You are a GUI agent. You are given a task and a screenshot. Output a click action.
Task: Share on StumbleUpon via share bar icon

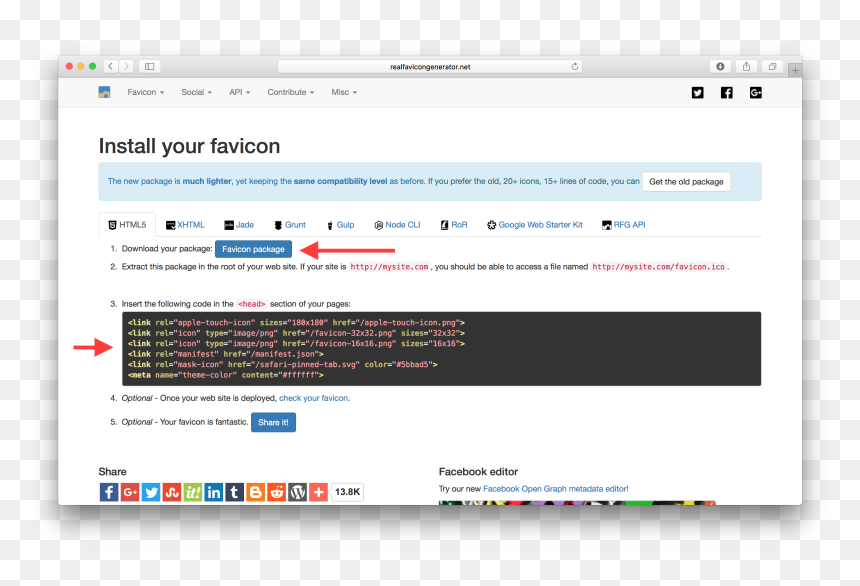pyautogui.click(x=172, y=492)
